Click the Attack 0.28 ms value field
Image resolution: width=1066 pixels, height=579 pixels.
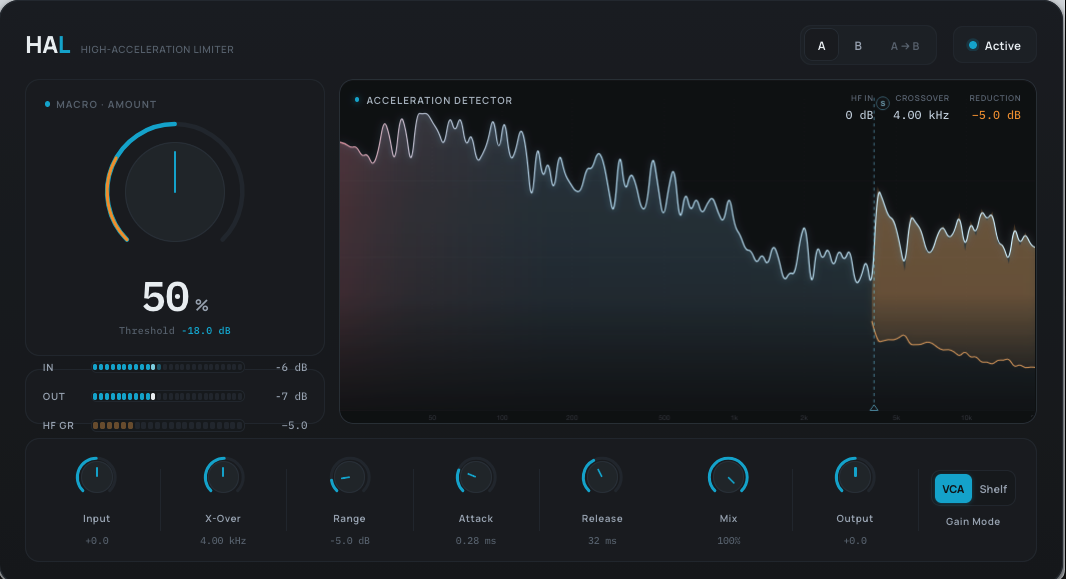tap(476, 541)
